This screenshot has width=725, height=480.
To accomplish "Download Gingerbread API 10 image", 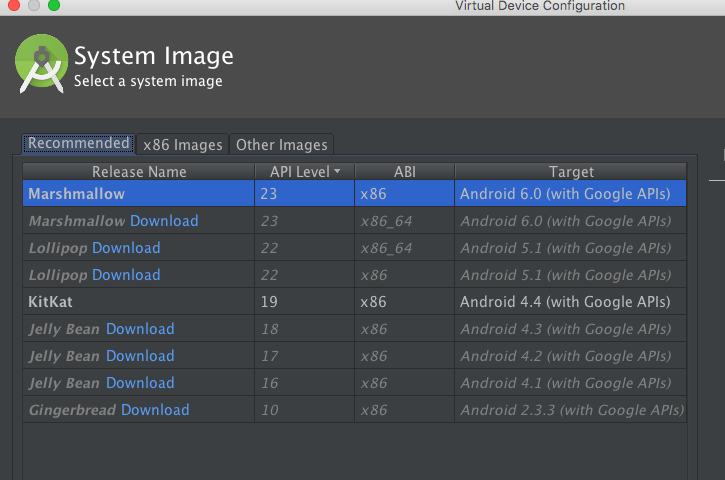I will 155,410.
